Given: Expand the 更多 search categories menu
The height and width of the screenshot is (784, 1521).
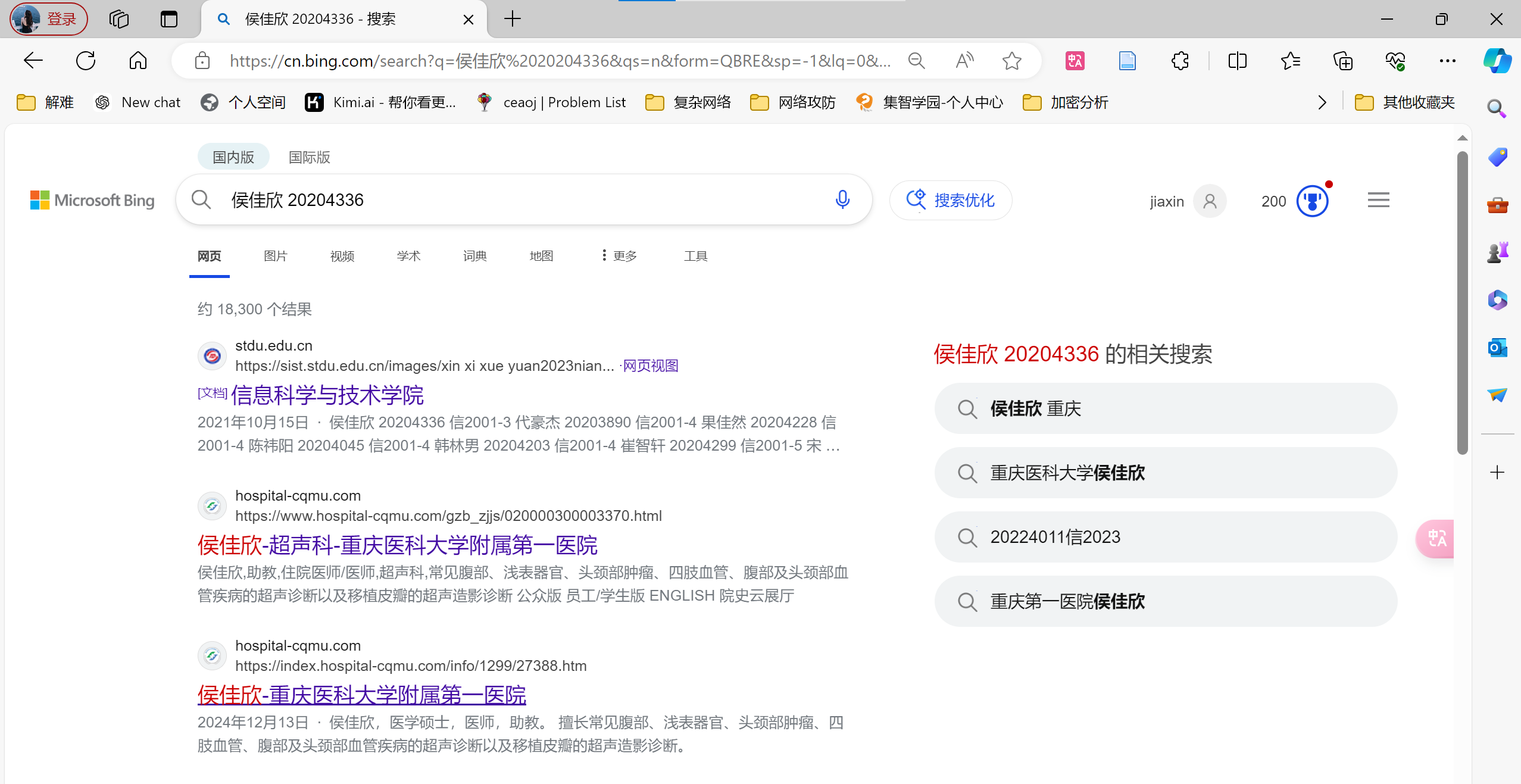Looking at the screenshot, I should [619, 256].
